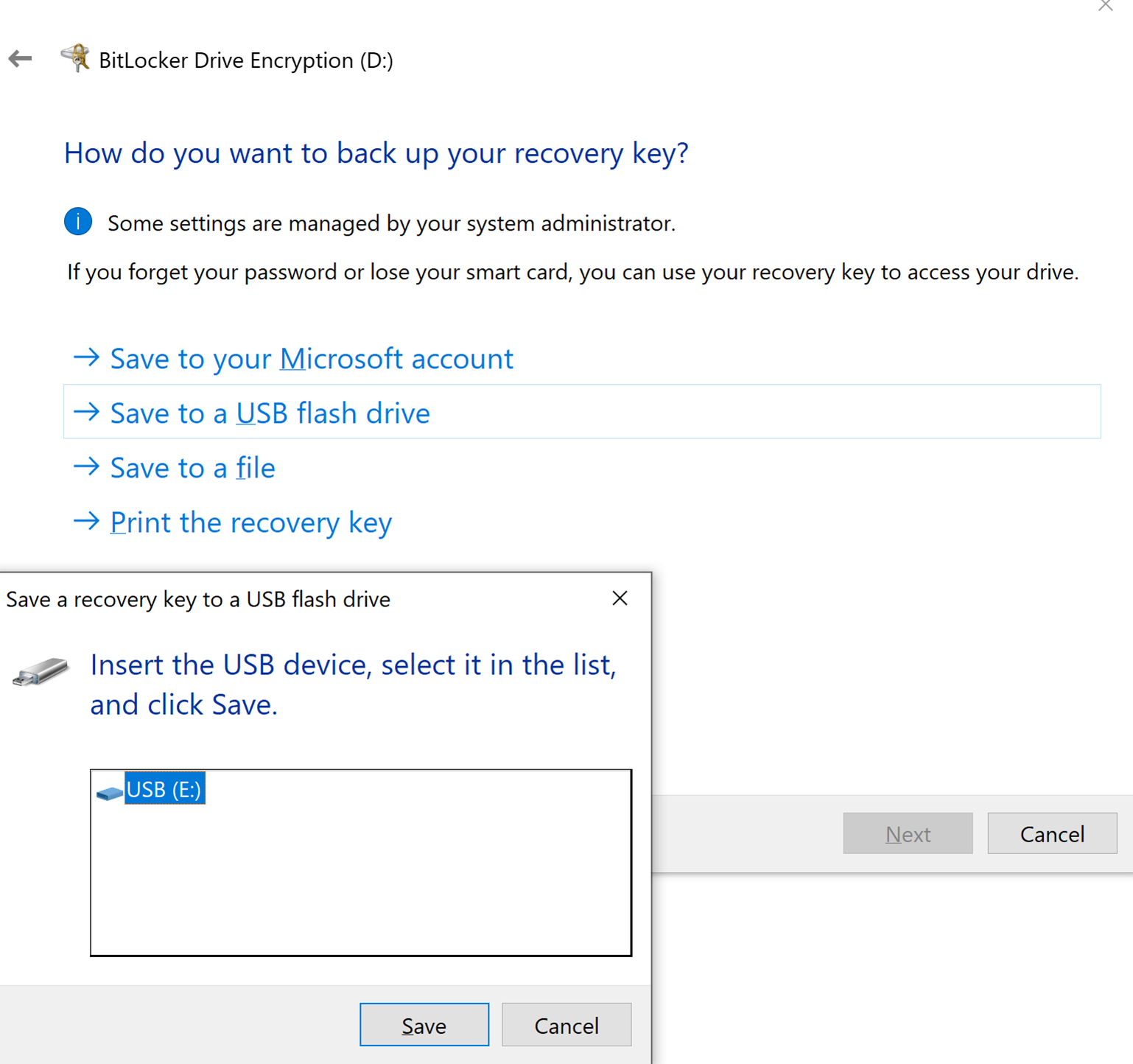Close the Save a recovery key dialog

620,598
